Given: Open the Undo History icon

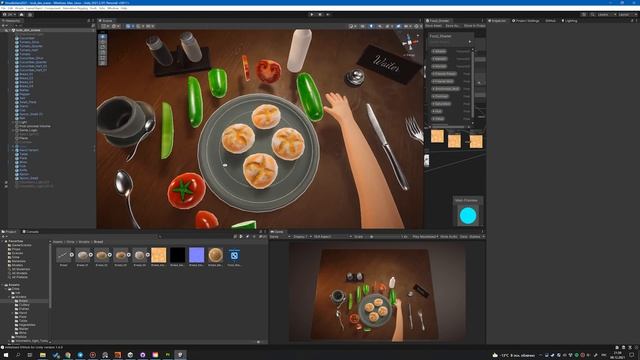Looking at the screenshot, I should [584, 14].
